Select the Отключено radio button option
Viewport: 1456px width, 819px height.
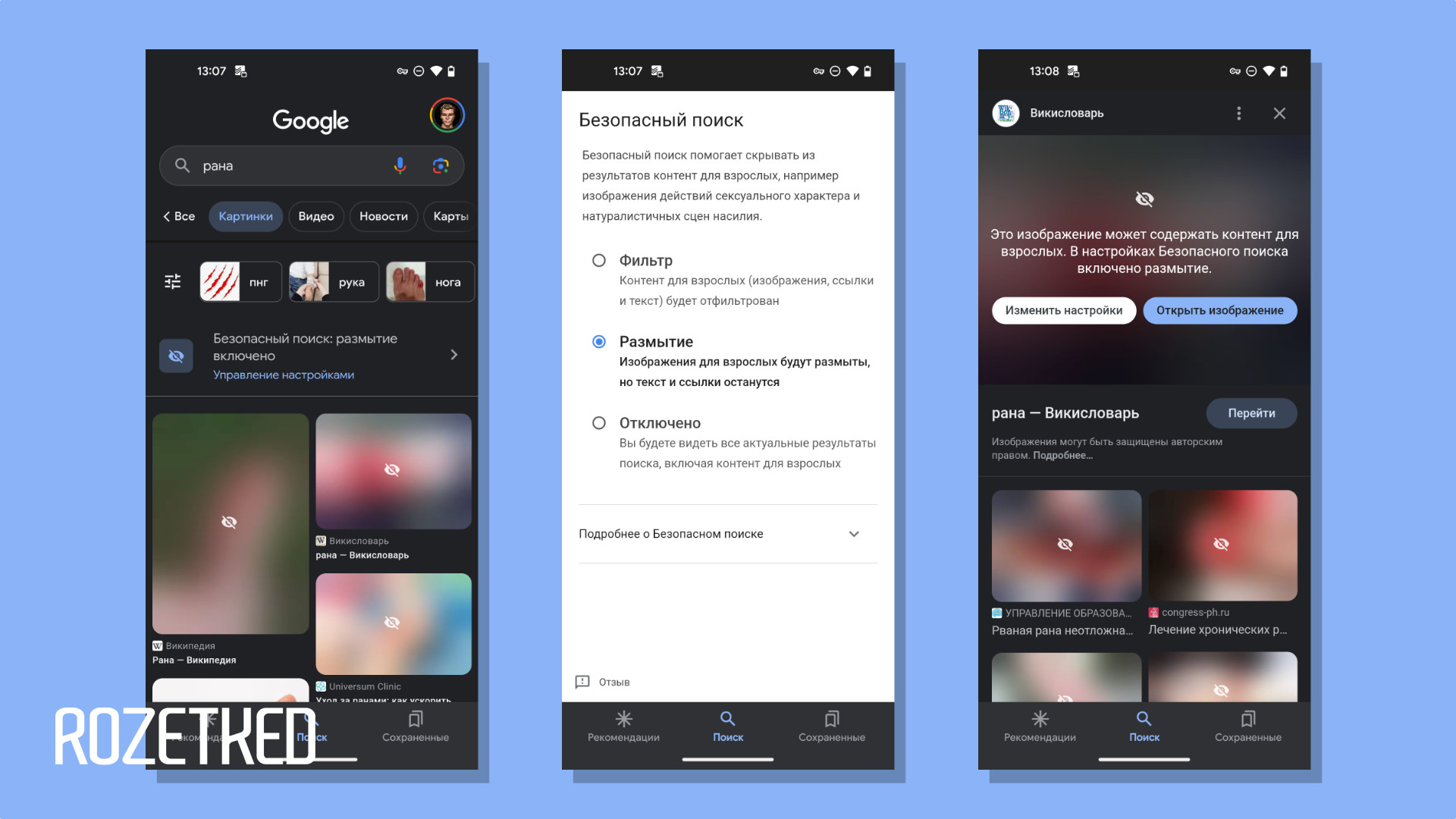click(x=596, y=422)
